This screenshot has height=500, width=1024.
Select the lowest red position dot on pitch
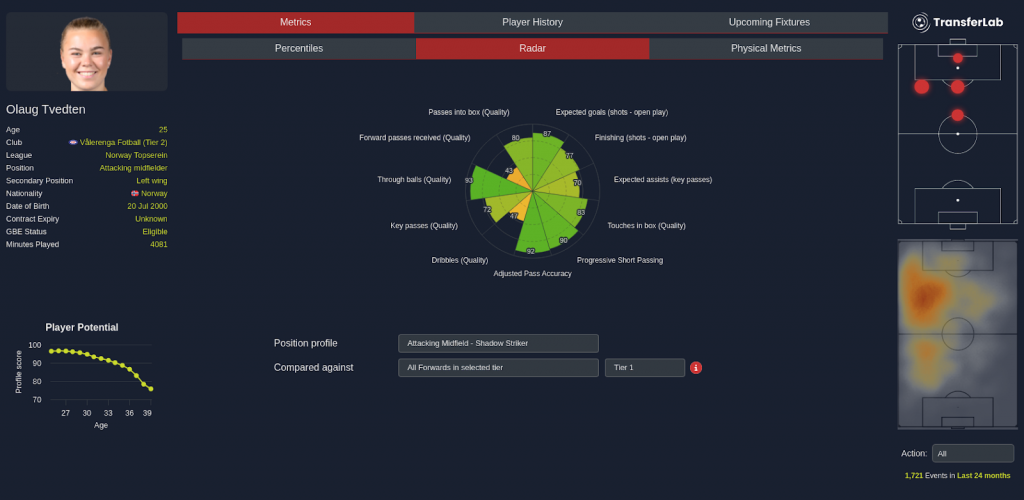coord(958,115)
